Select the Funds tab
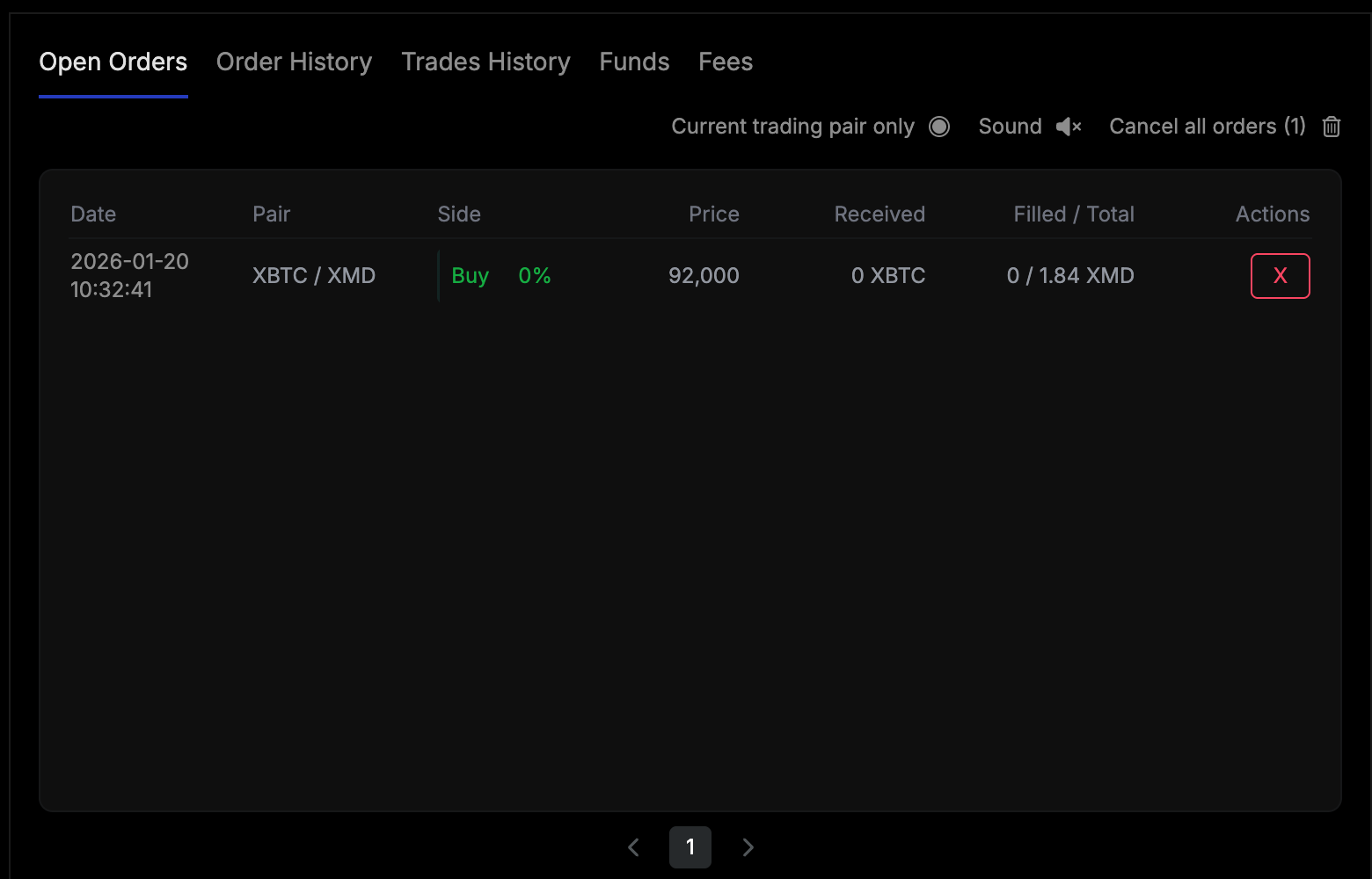 point(634,62)
